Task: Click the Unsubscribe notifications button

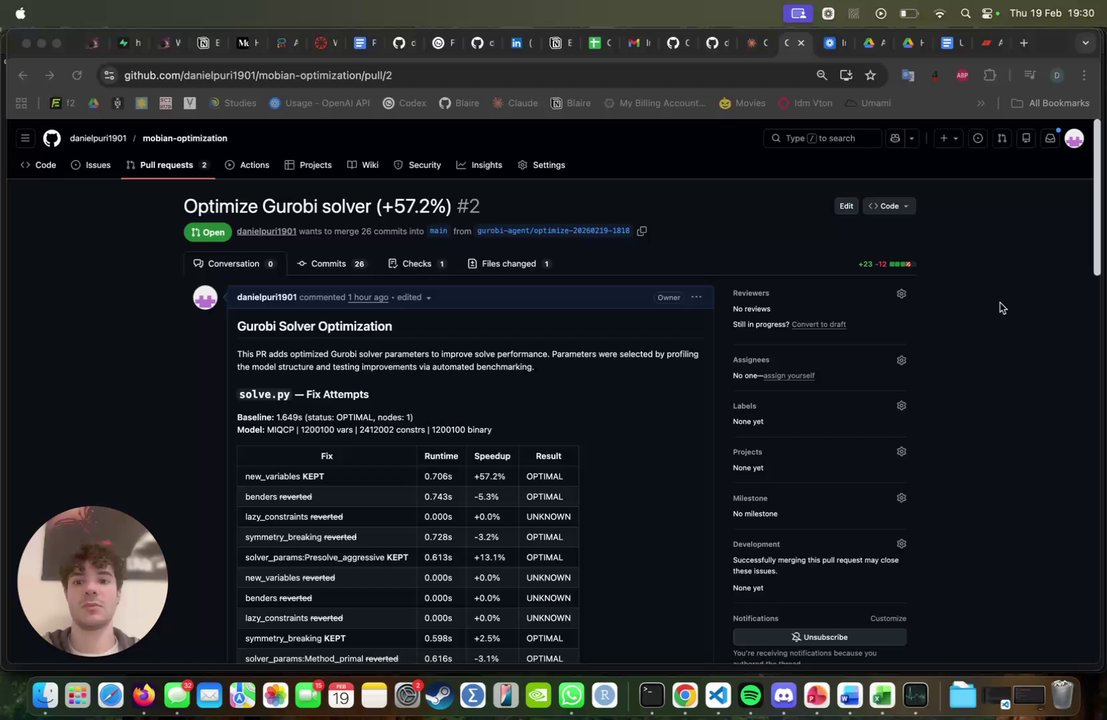Action: (820, 637)
